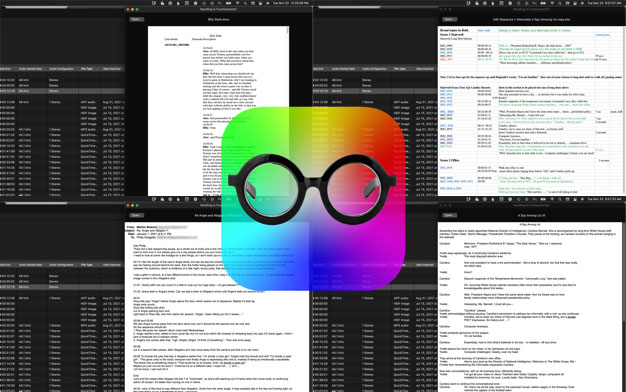The width and height of the screenshot is (626, 392).
Task: Click 'Scene 2 Office' heading in the spreadsheet
Action: 450,160
